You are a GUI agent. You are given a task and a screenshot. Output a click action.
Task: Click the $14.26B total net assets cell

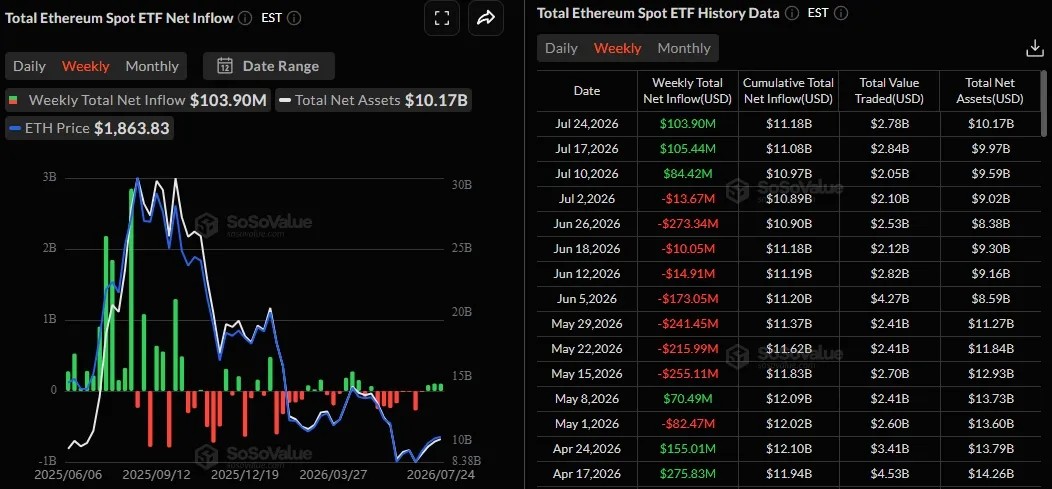(990, 474)
